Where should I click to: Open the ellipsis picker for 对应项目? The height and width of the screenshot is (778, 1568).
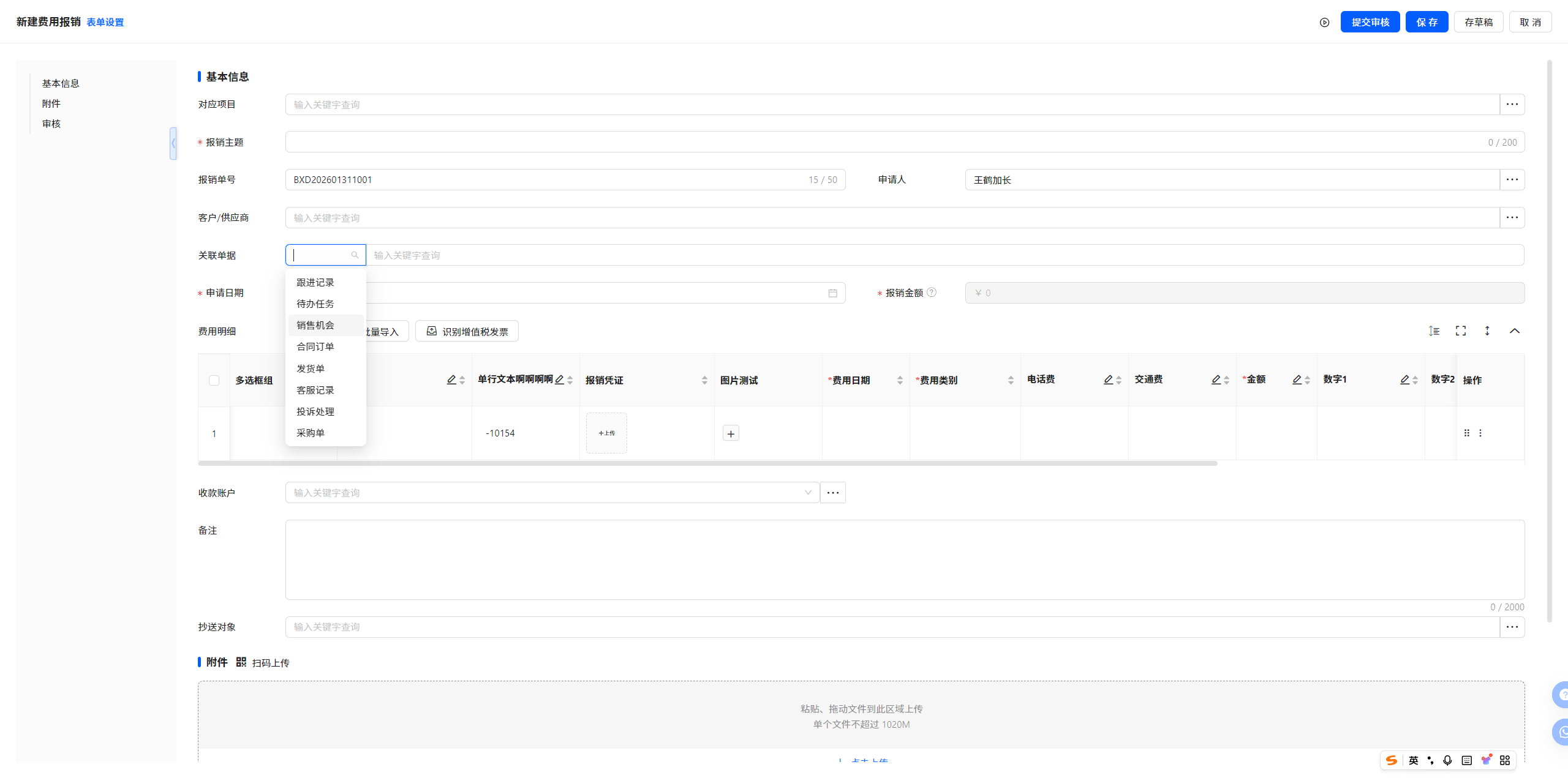coord(1512,105)
